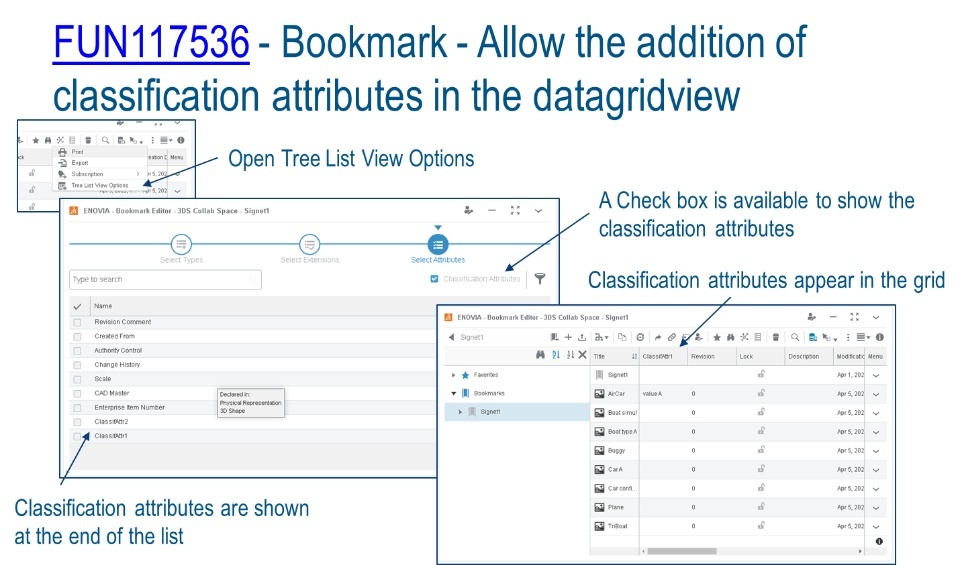Click the AirCar thumbnail image
This screenshot has height=565, width=960.
(599, 394)
